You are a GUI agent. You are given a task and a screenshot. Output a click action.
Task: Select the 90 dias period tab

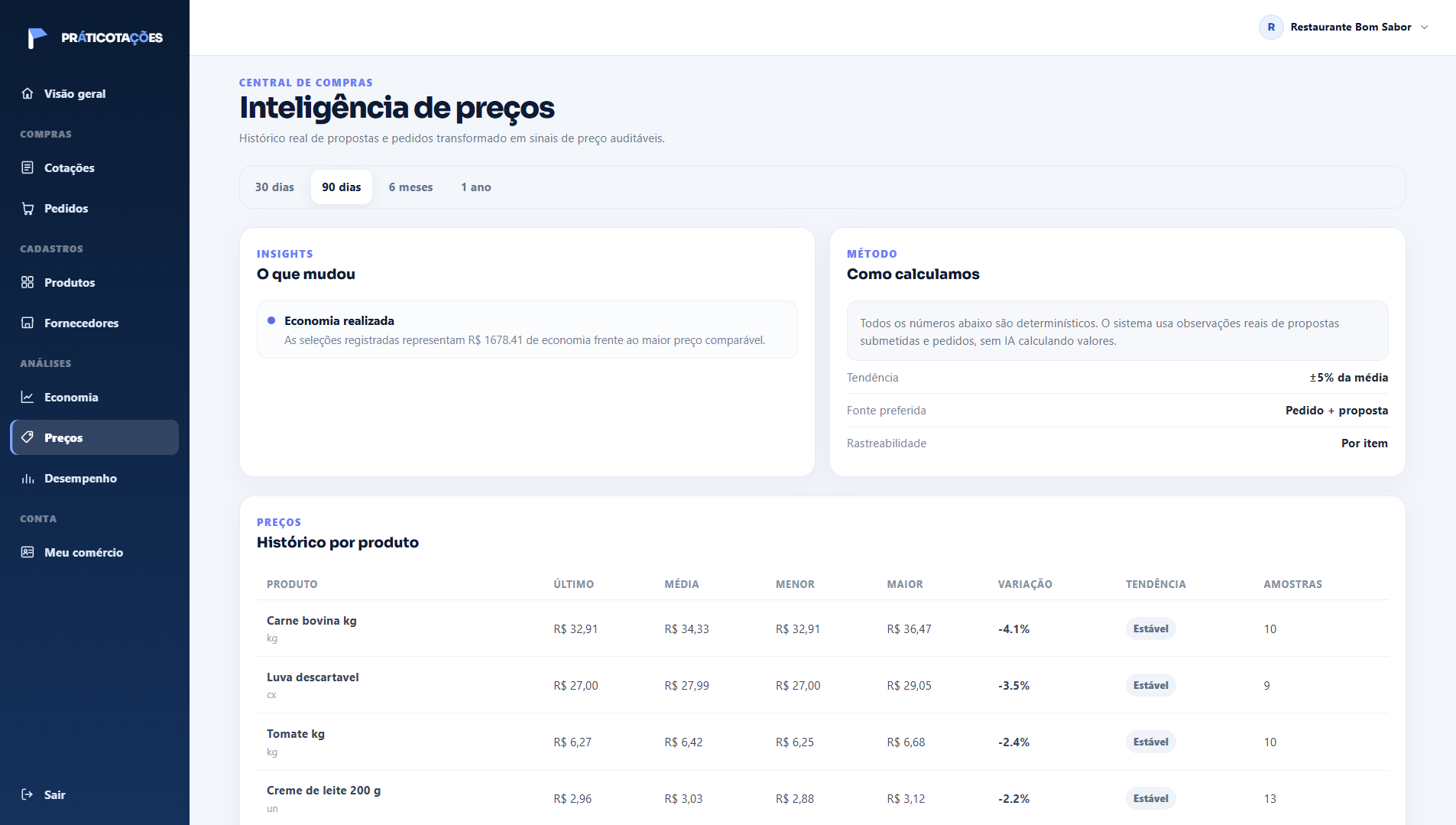(342, 187)
